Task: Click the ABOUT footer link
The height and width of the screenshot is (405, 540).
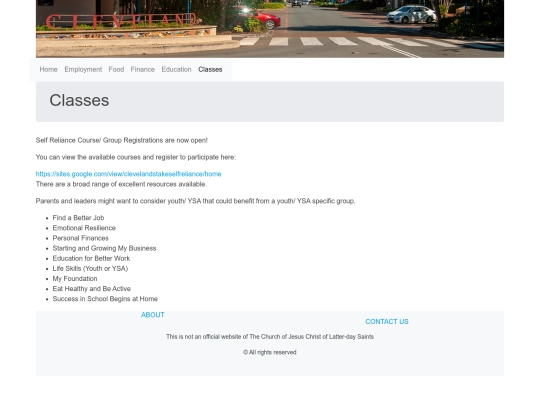Action: pos(153,315)
